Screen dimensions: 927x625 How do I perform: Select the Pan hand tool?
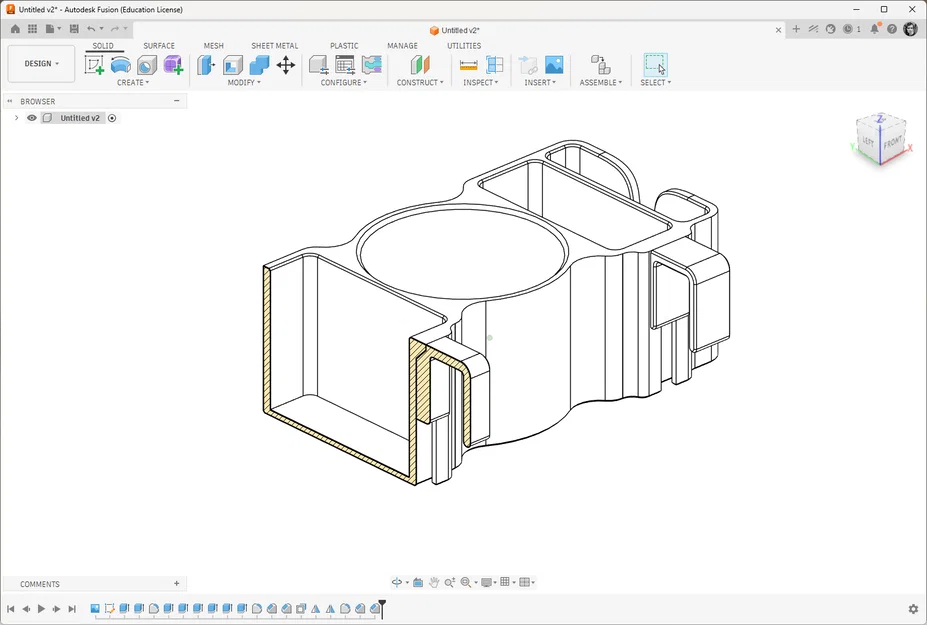[x=434, y=582]
